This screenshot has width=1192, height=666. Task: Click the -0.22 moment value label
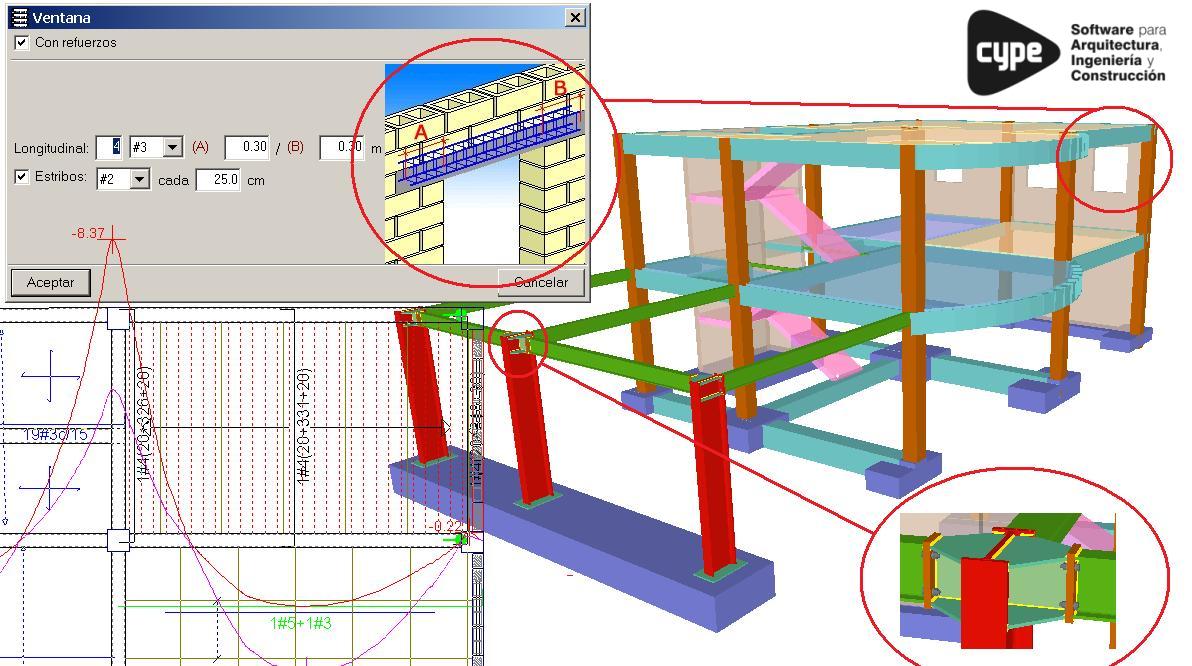[x=445, y=526]
